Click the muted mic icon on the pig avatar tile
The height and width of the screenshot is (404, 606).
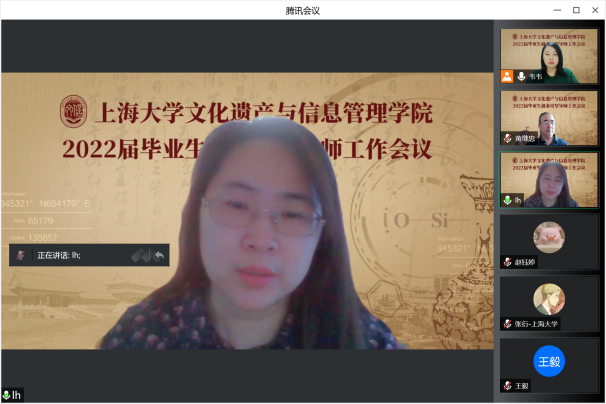(508, 262)
